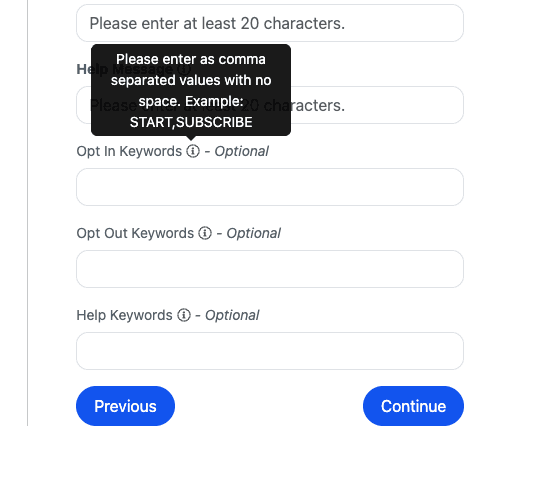The image size is (541, 488).
Task: Focus the Help Keywords text field
Action: click(x=270, y=351)
